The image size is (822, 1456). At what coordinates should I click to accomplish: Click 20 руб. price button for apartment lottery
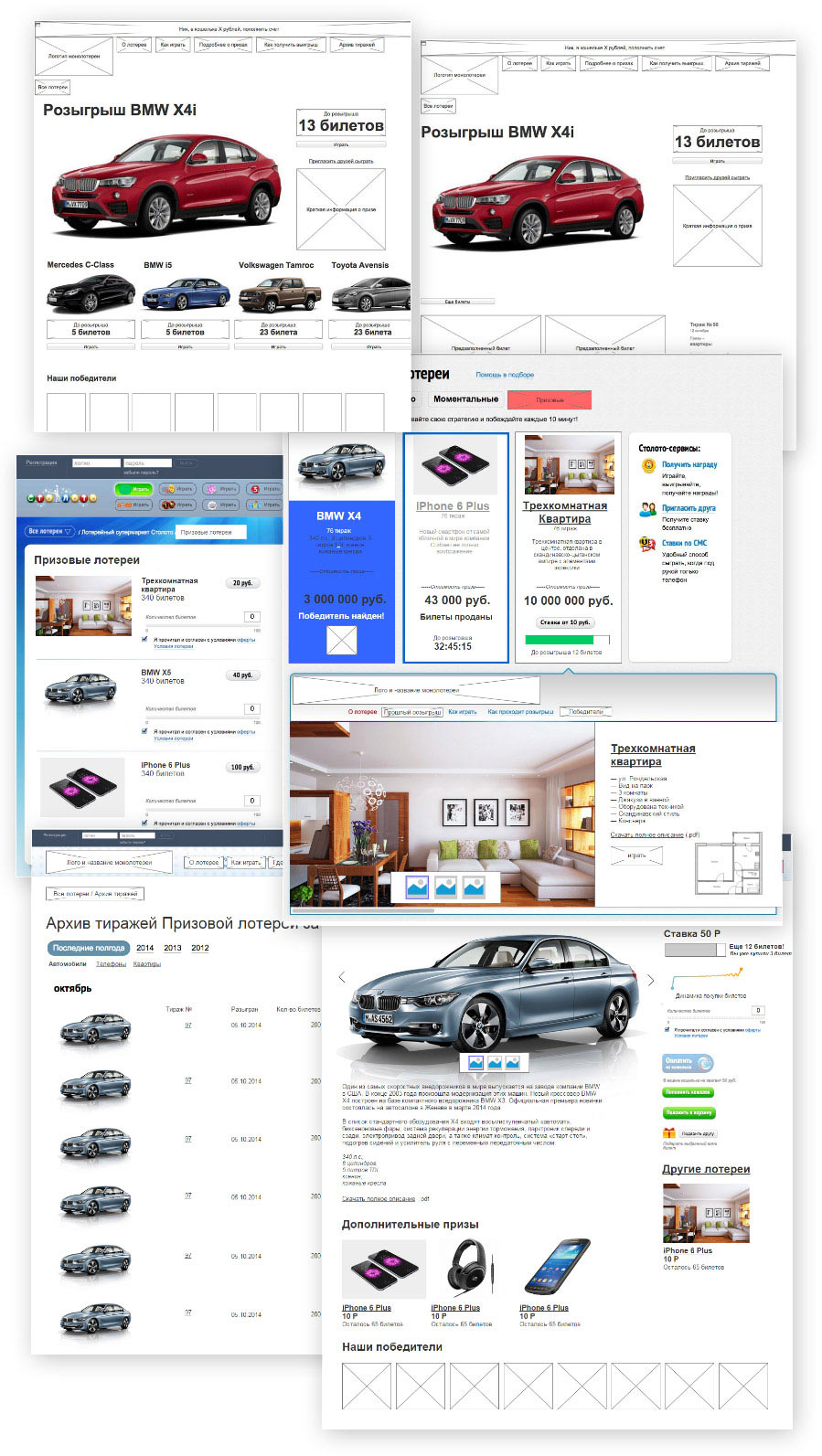point(242,582)
